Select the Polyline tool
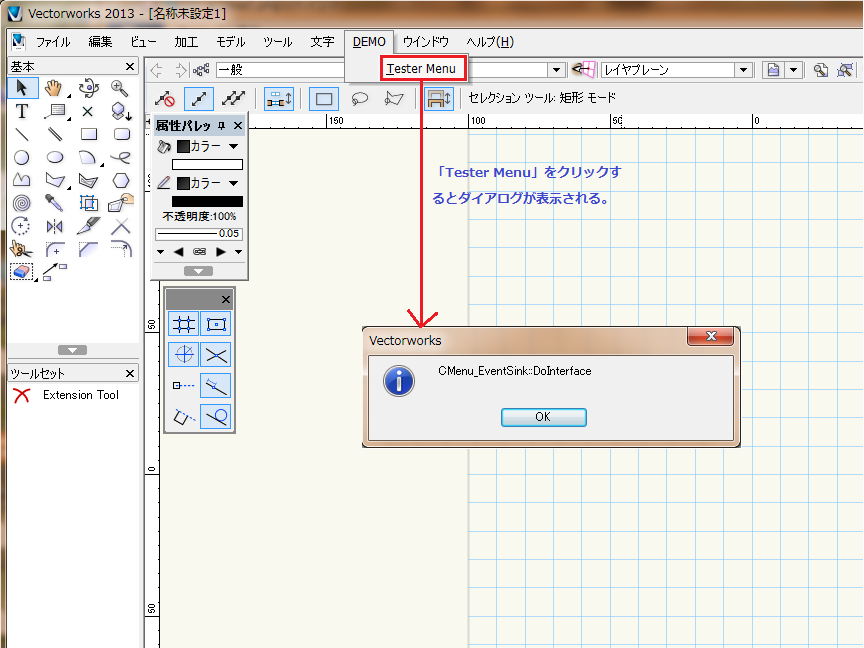Viewport: 864px width, 648px height. tap(55, 180)
